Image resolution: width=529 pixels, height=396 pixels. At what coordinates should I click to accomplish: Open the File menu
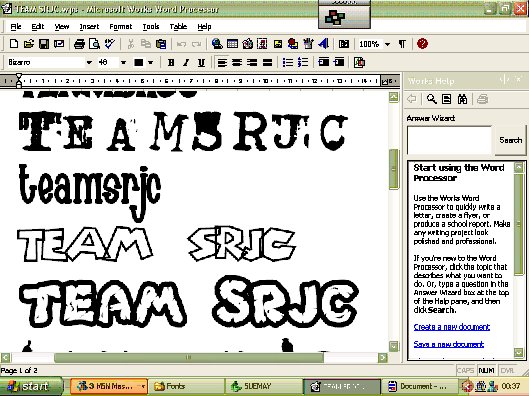(x=16, y=26)
